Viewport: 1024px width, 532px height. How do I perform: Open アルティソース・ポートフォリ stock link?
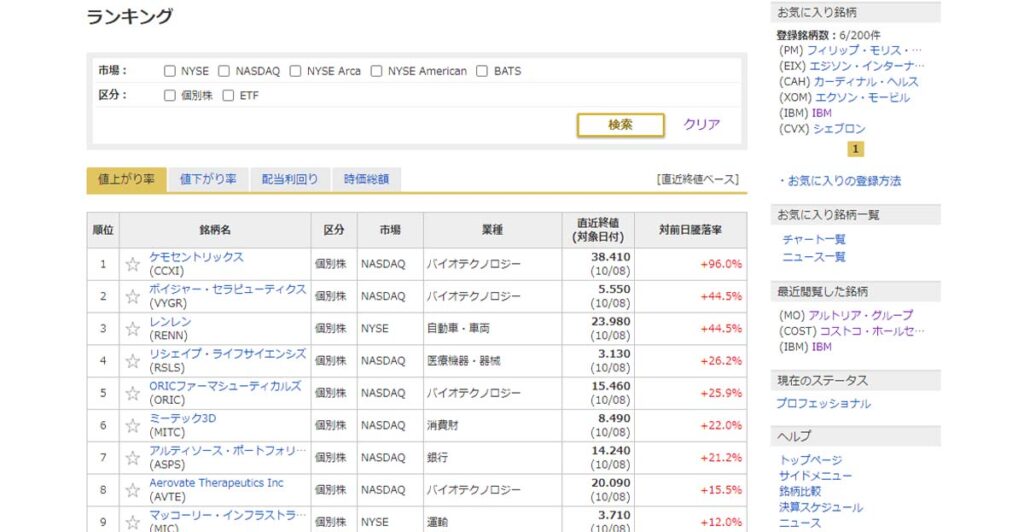tap(227, 451)
